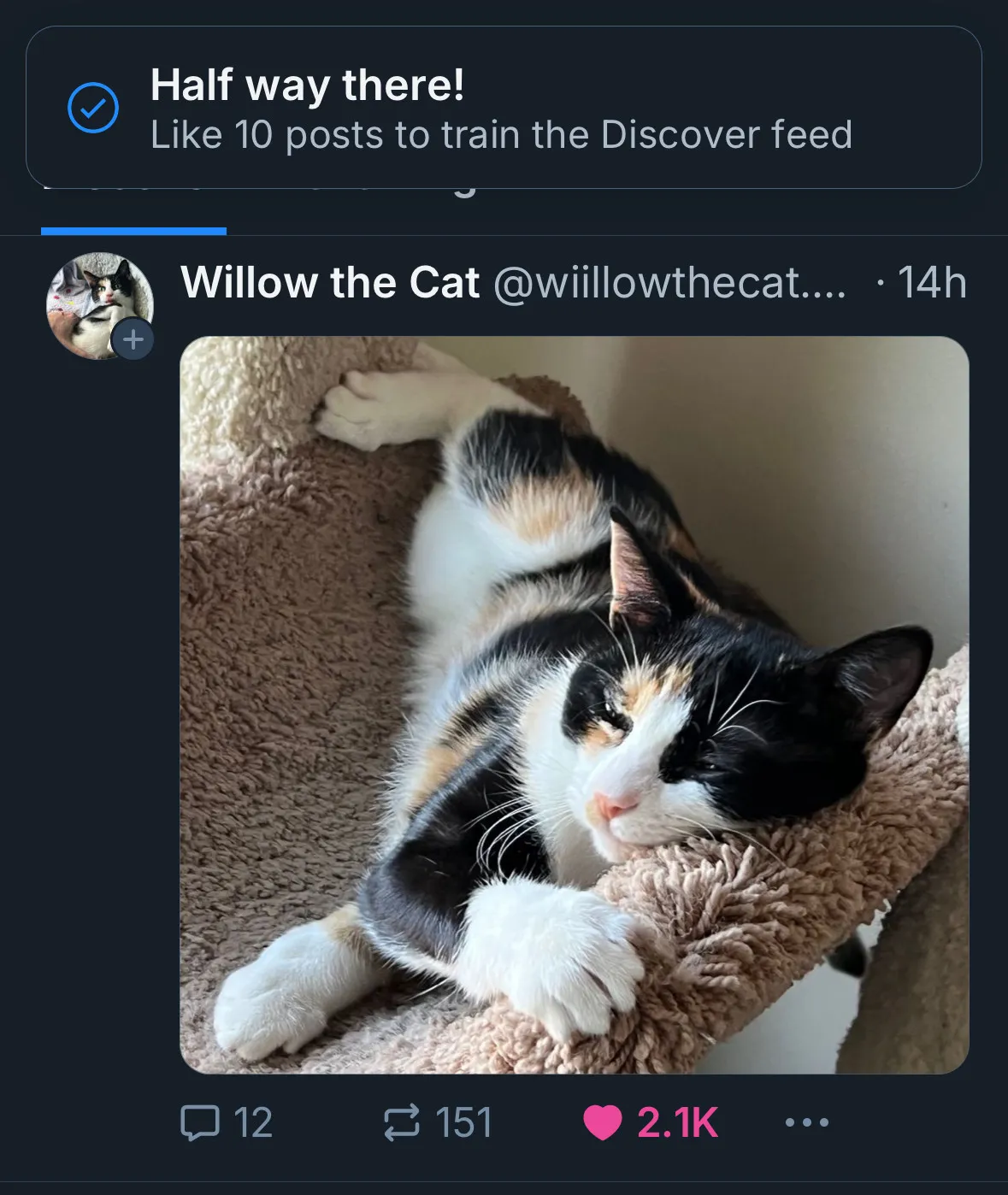Click the "Willow the Cat" display name

(330, 283)
